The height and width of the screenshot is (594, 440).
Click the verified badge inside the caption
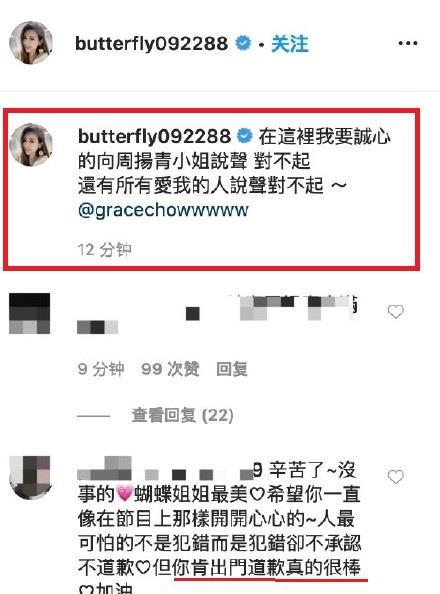click(245, 136)
